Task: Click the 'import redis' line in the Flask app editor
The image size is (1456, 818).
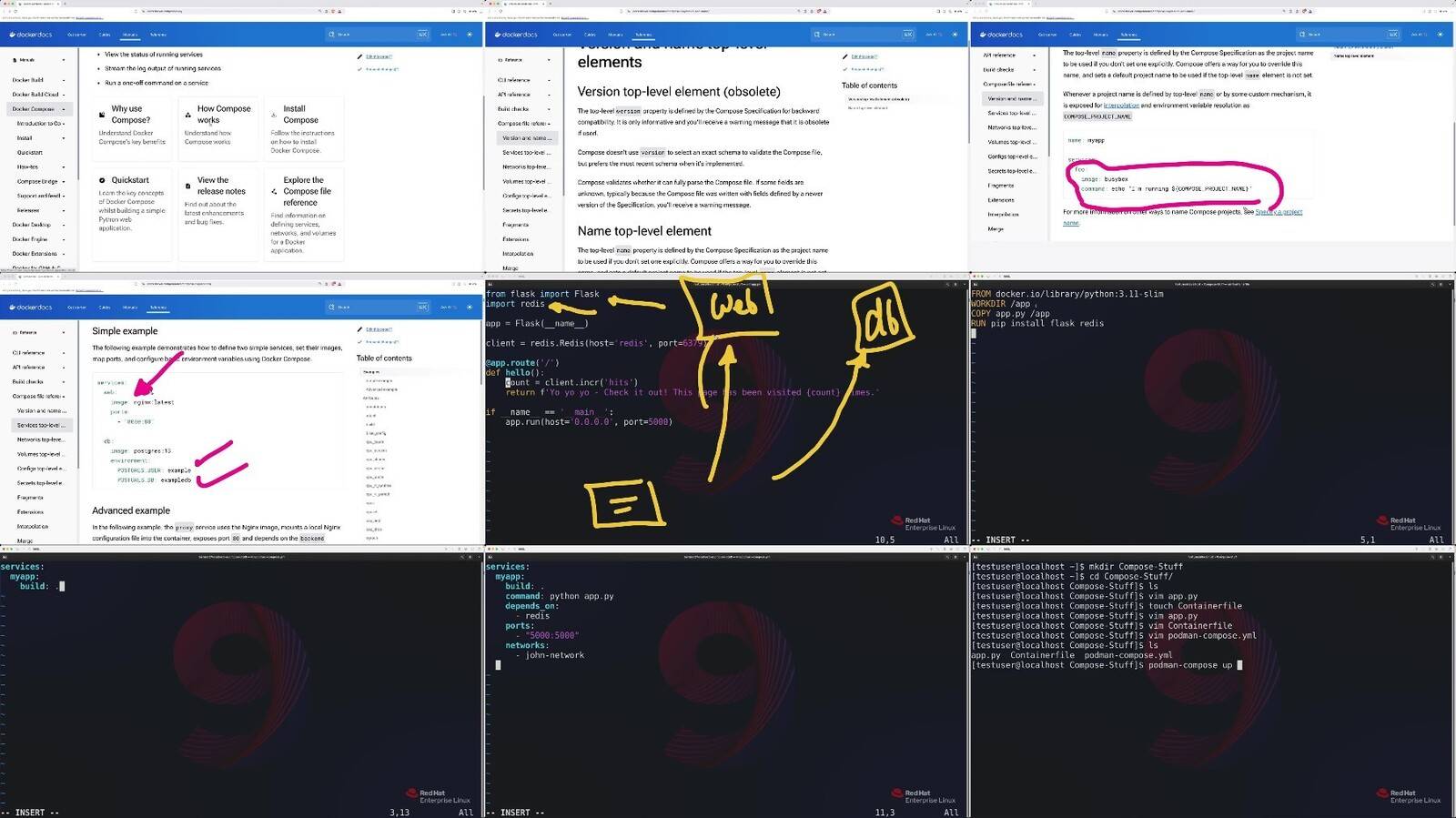Action: click(x=515, y=304)
